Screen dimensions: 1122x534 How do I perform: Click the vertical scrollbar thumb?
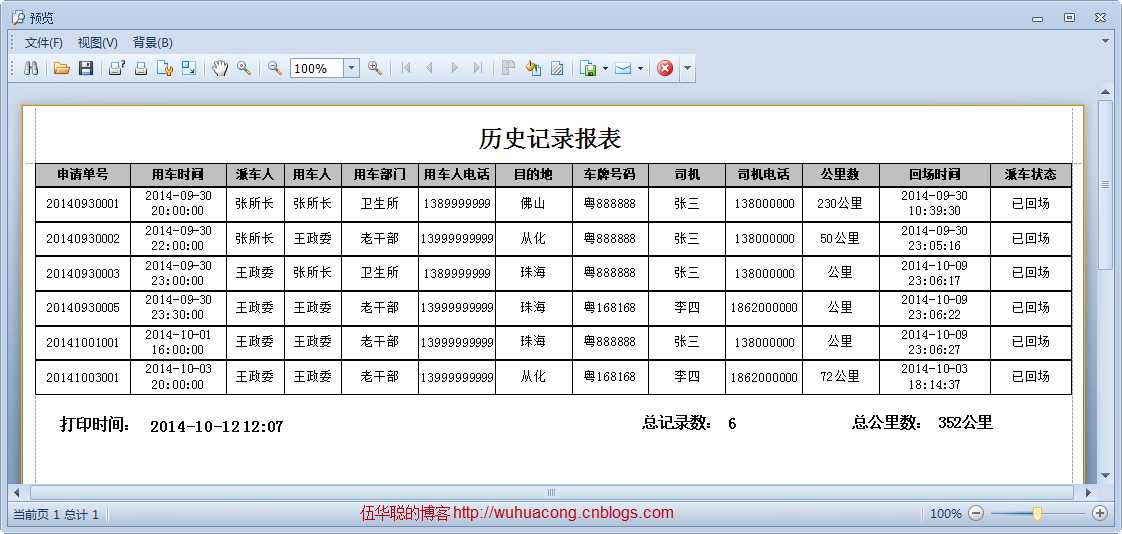point(1106,184)
